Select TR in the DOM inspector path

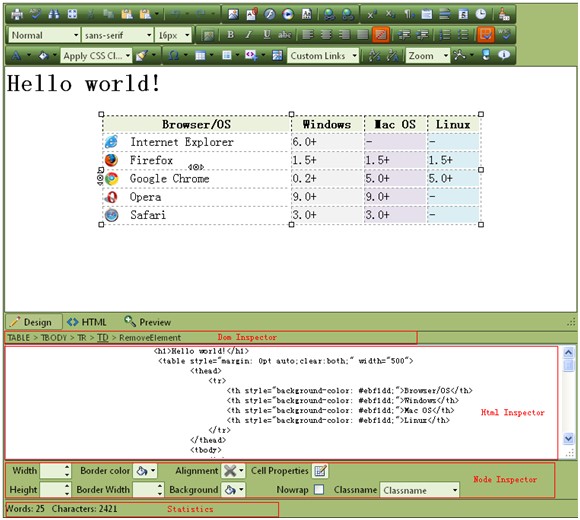[x=82, y=338]
